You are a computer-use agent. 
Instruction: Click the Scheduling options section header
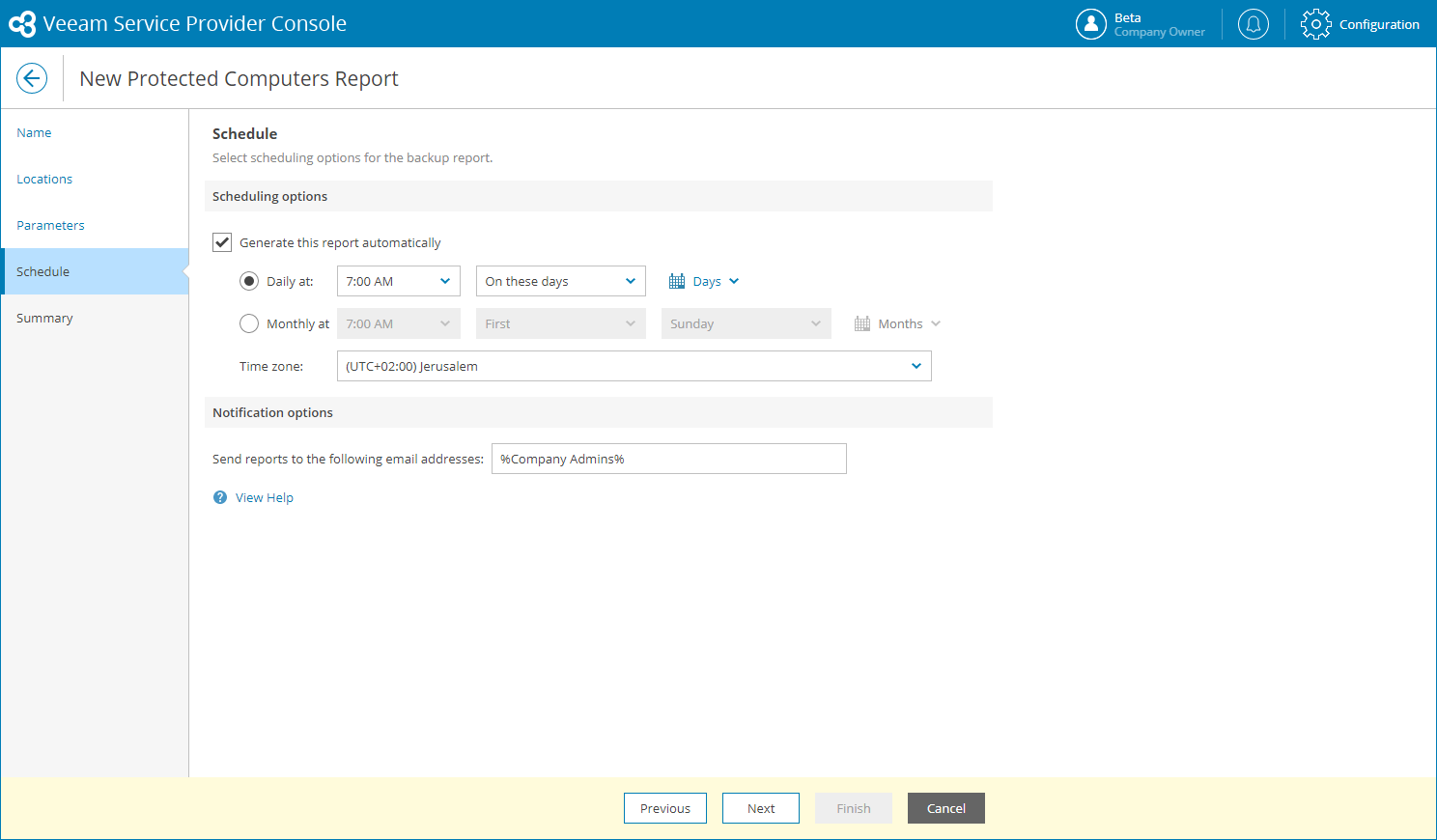[599, 196]
